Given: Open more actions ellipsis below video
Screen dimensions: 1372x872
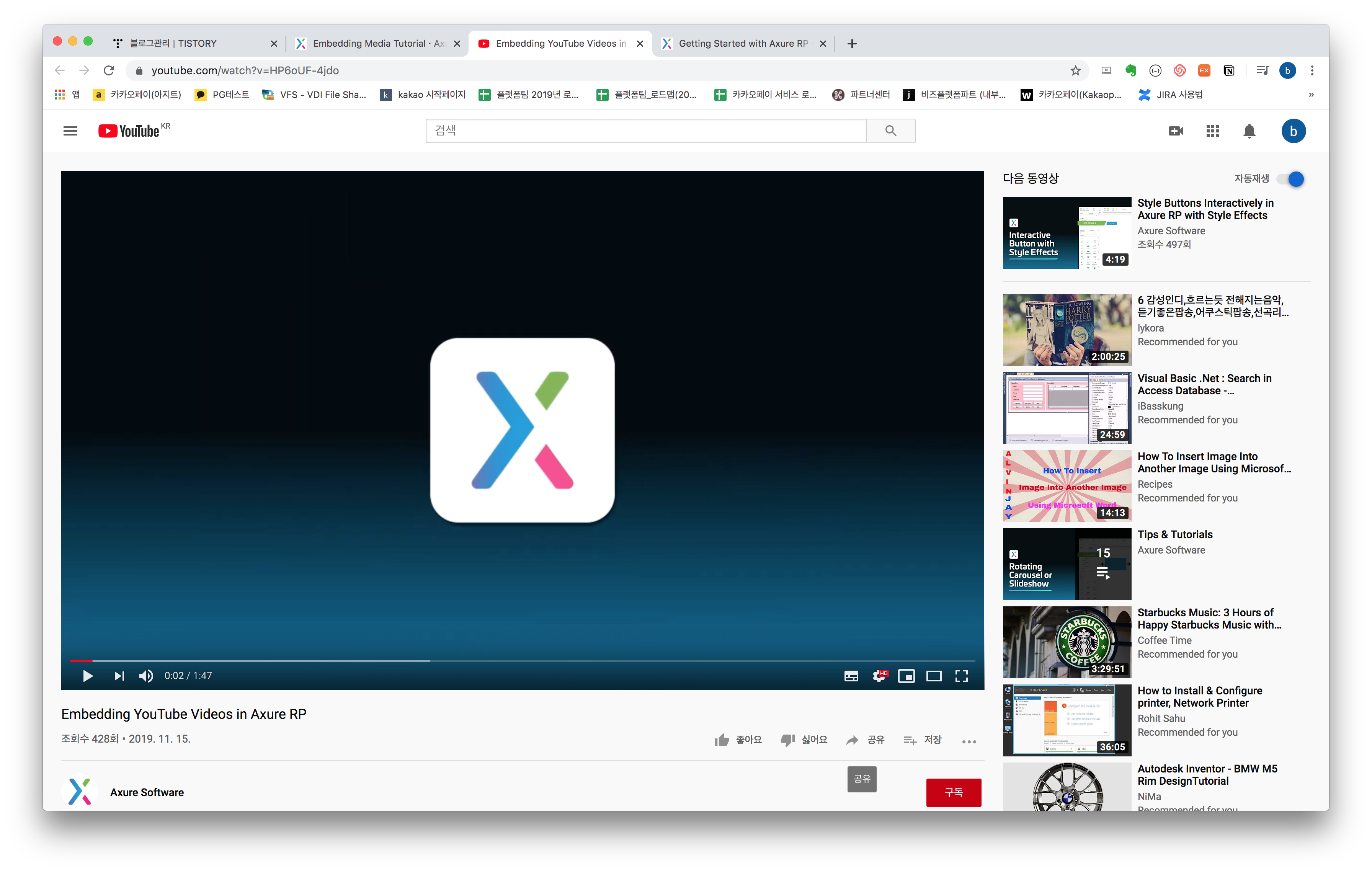Looking at the screenshot, I should 969,741.
